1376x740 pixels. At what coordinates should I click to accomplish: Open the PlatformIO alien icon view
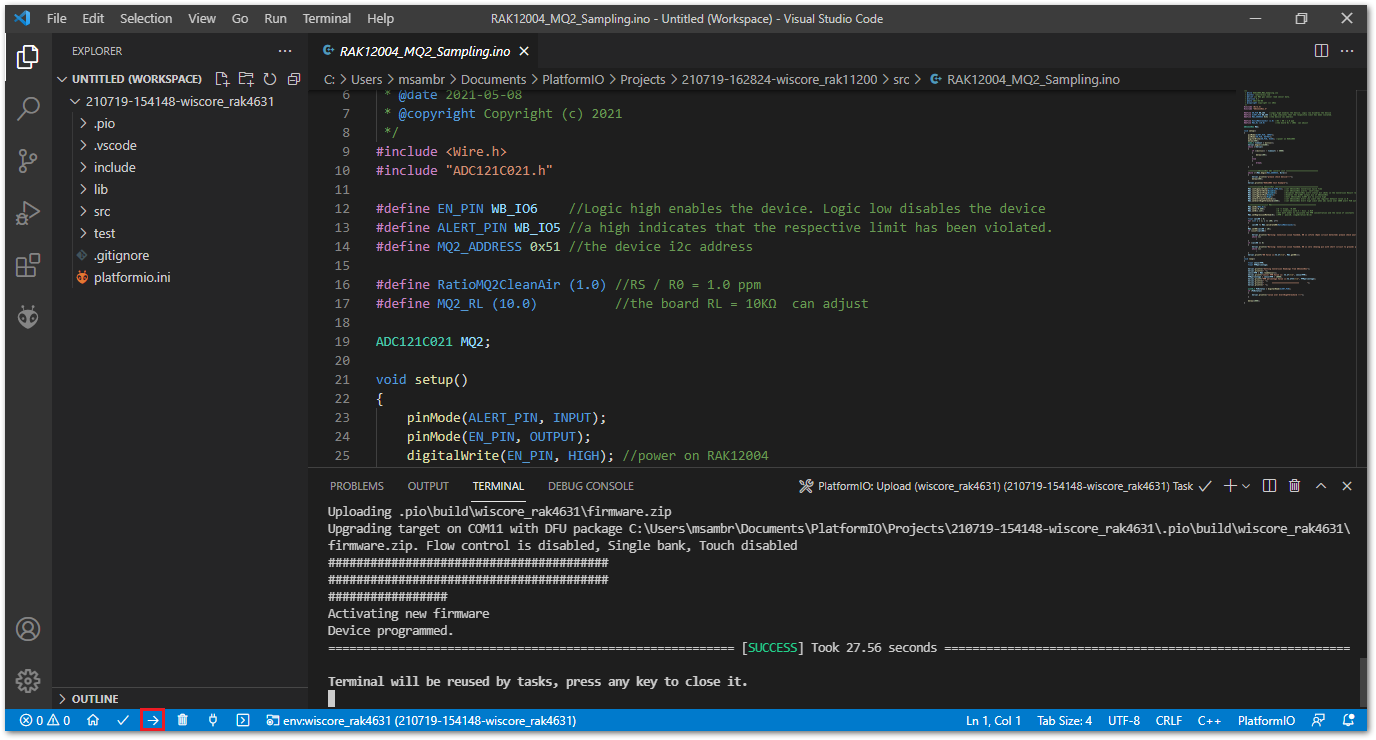coord(28,317)
